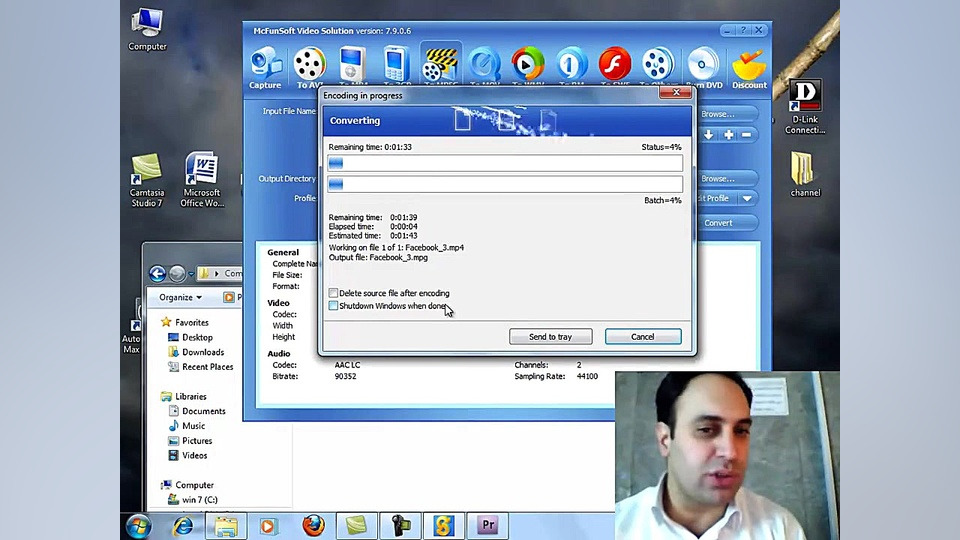960x540 pixels.
Task: Launch Firefox from taskbar
Action: click(313, 526)
